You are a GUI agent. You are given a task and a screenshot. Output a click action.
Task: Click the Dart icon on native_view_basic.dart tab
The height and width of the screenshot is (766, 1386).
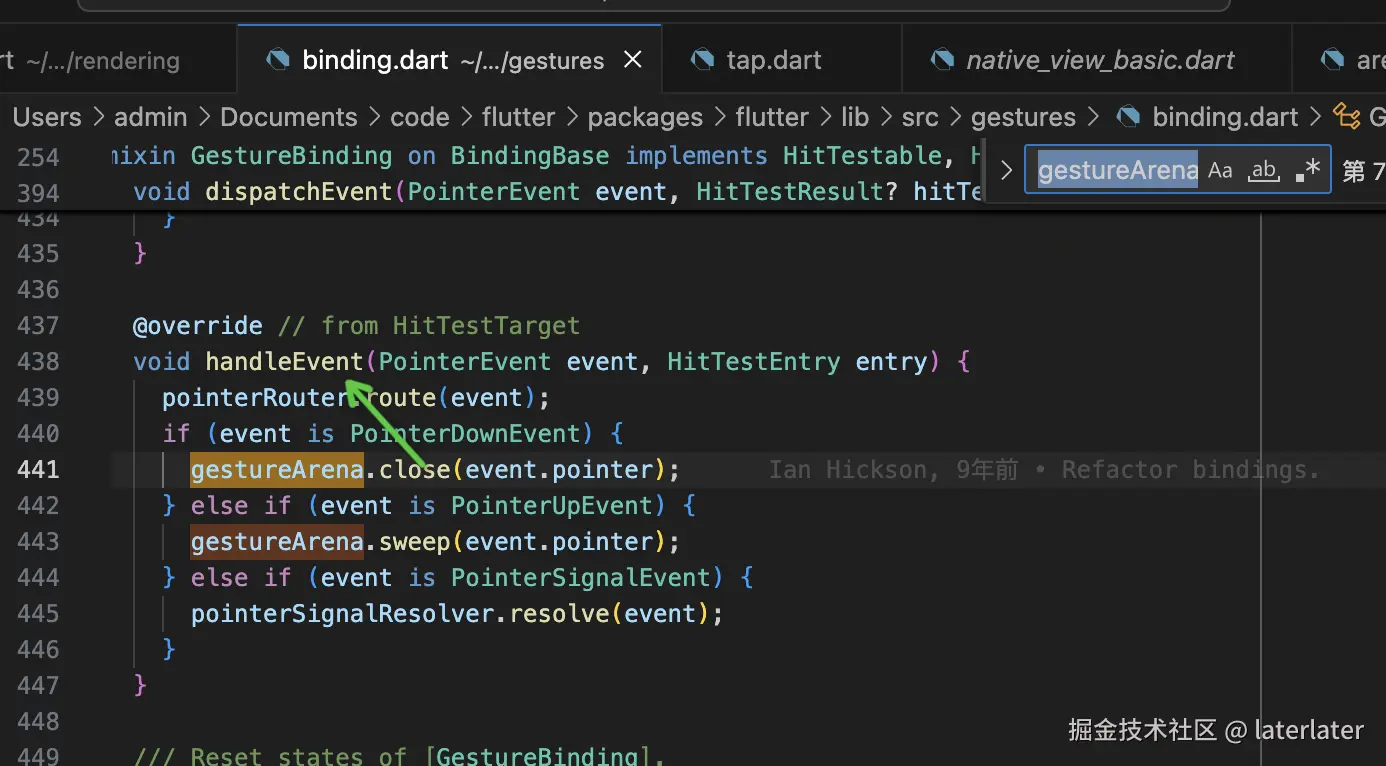tap(942, 60)
